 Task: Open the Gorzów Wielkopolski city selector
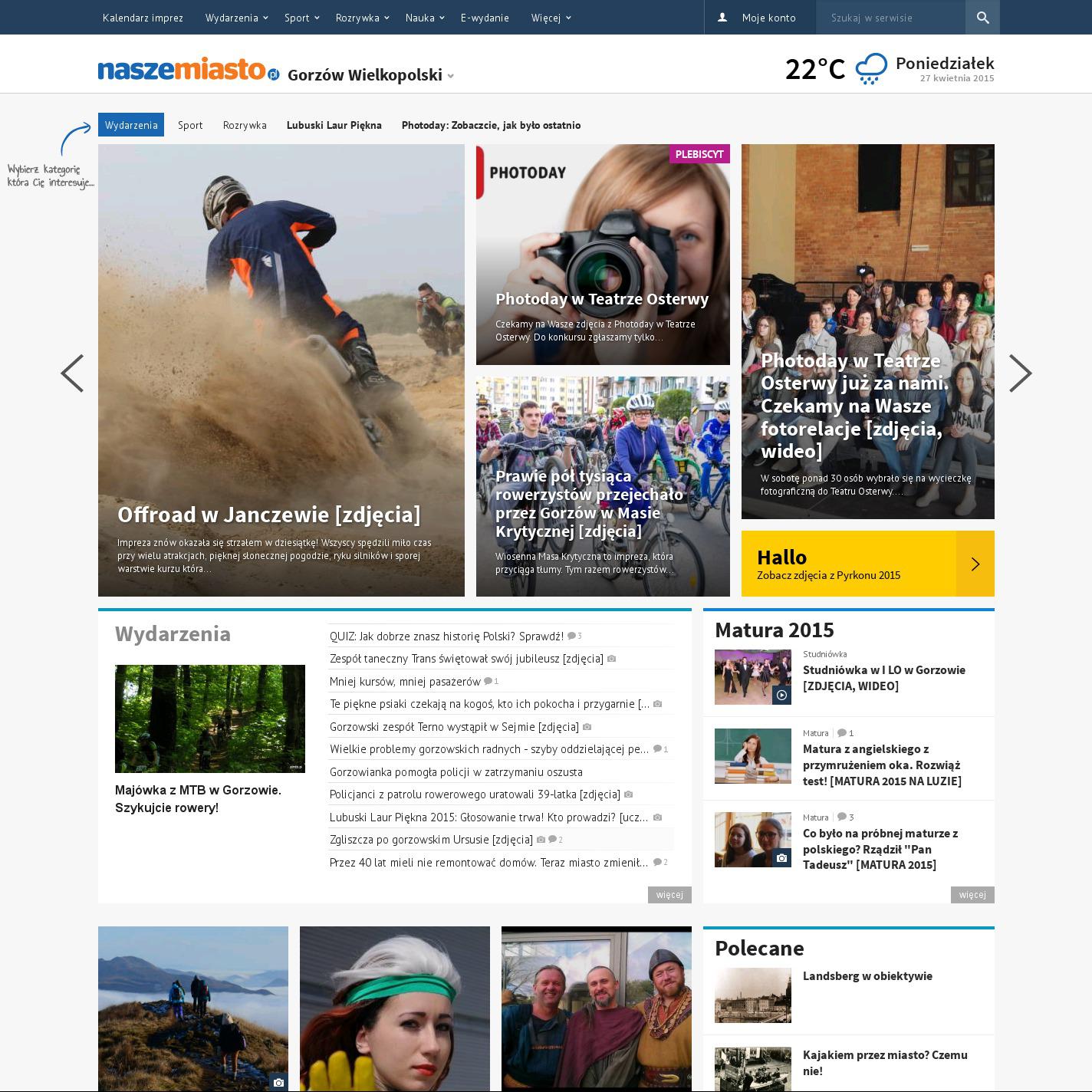(x=371, y=75)
